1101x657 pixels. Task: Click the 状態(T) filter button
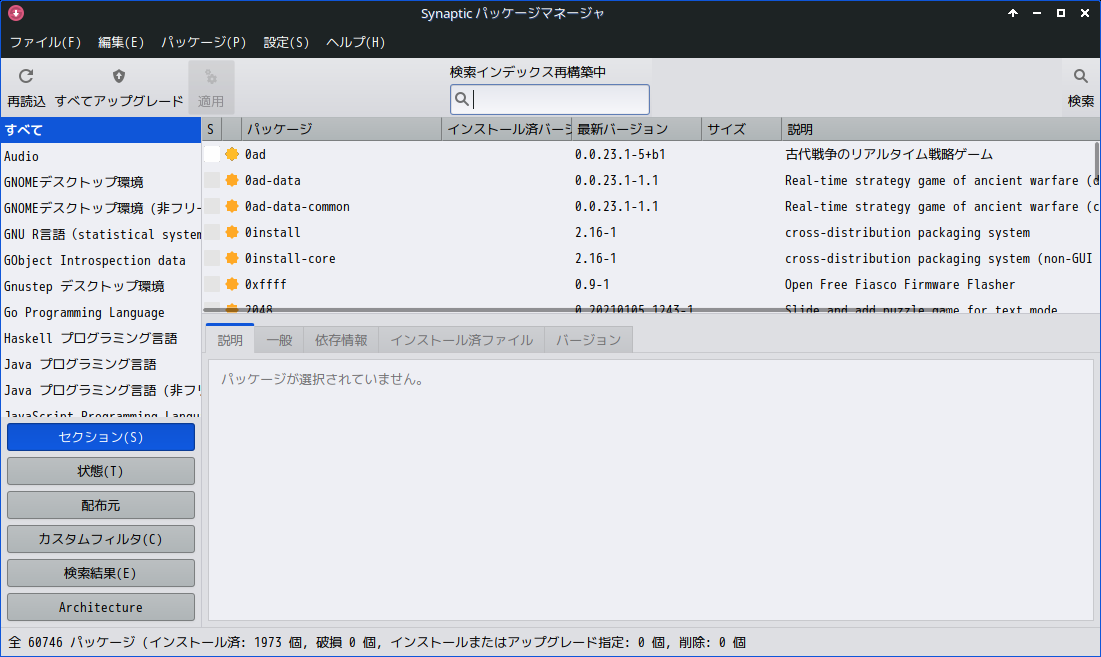click(100, 471)
